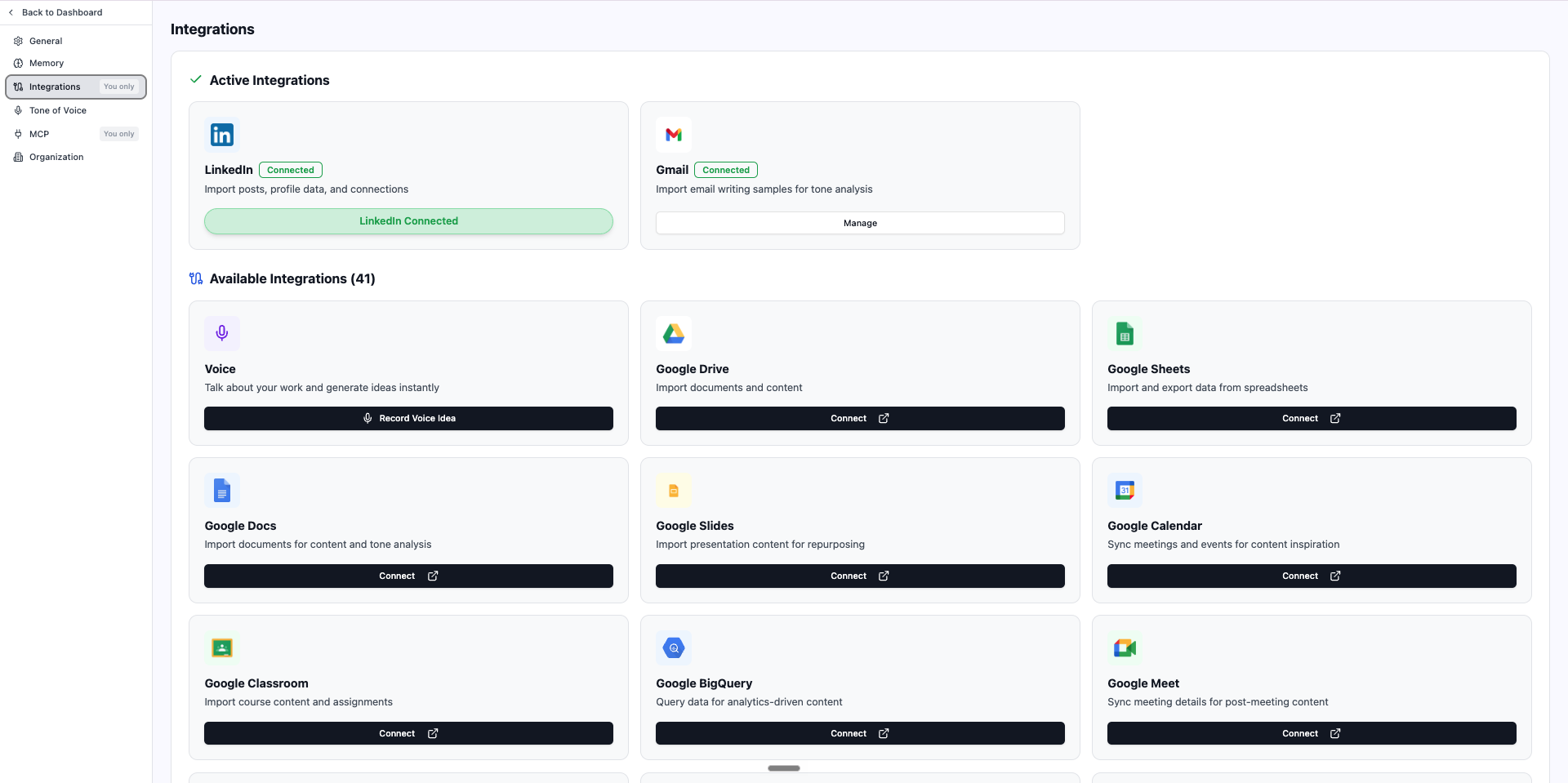Click the You only badge beside Integrations
Screen dimensions: 1568x783
click(x=119, y=87)
